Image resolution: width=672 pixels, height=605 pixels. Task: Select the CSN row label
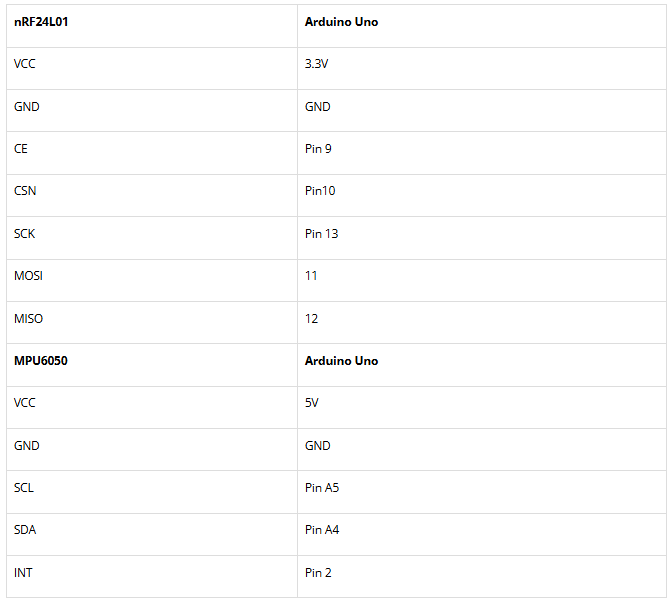tap(25, 191)
